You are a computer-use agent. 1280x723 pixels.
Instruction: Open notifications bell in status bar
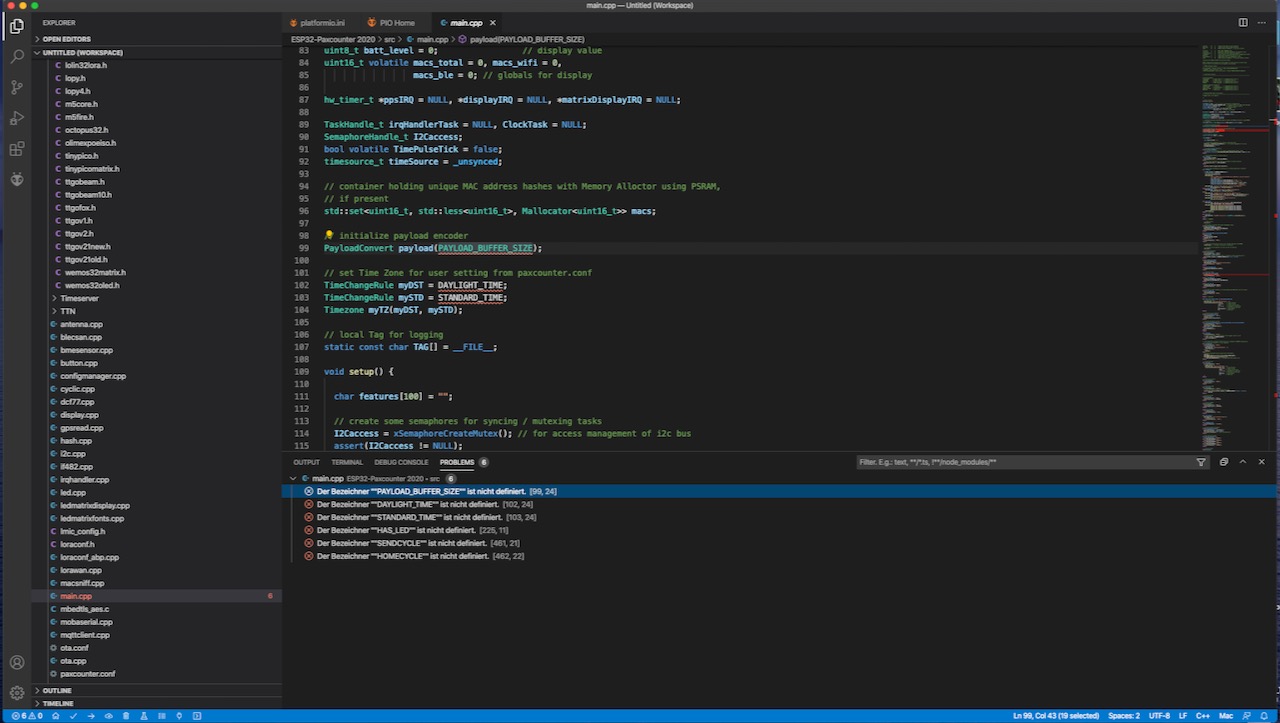pyautogui.click(x=1265, y=716)
